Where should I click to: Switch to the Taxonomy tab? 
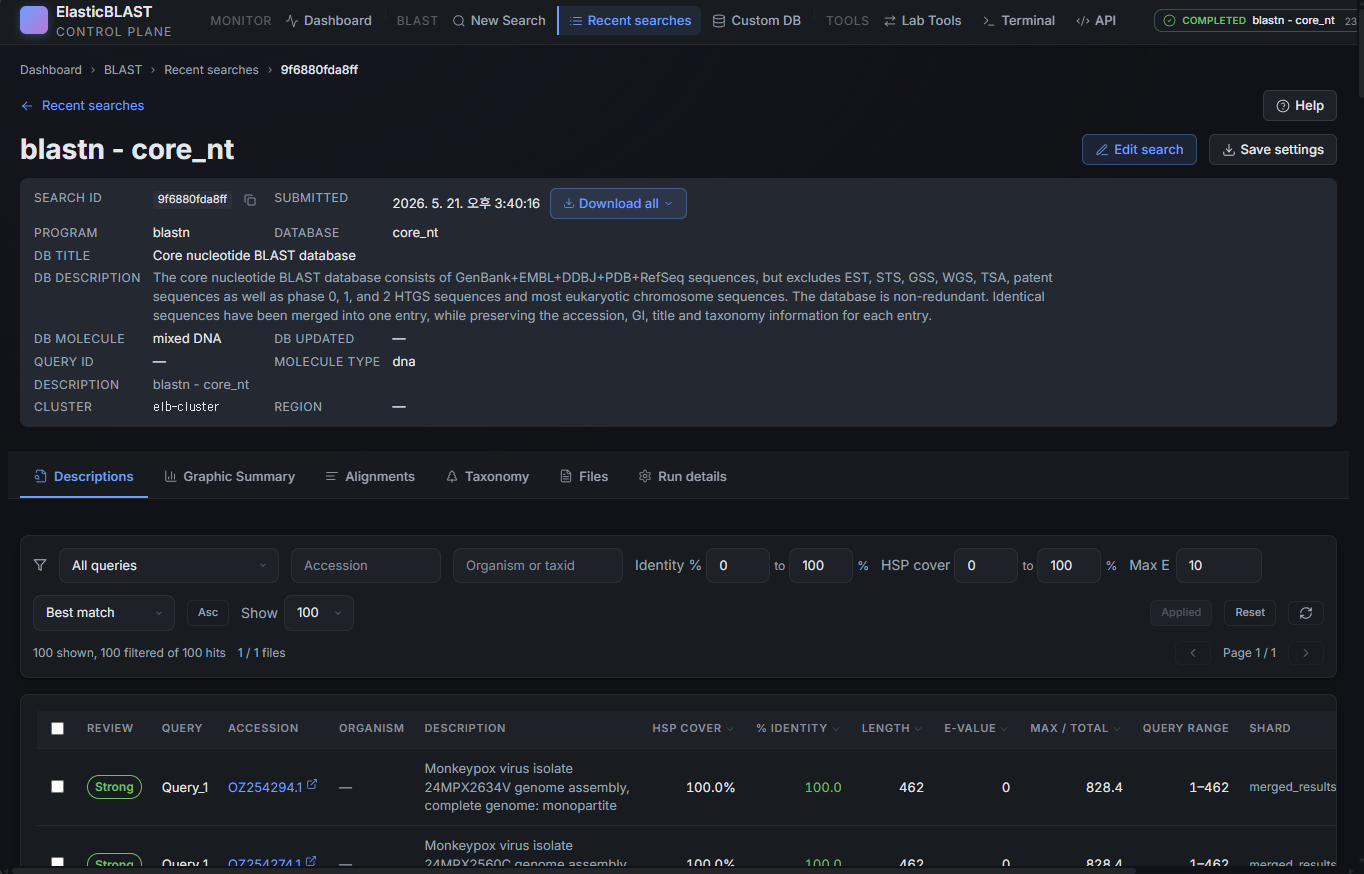point(487,477)
